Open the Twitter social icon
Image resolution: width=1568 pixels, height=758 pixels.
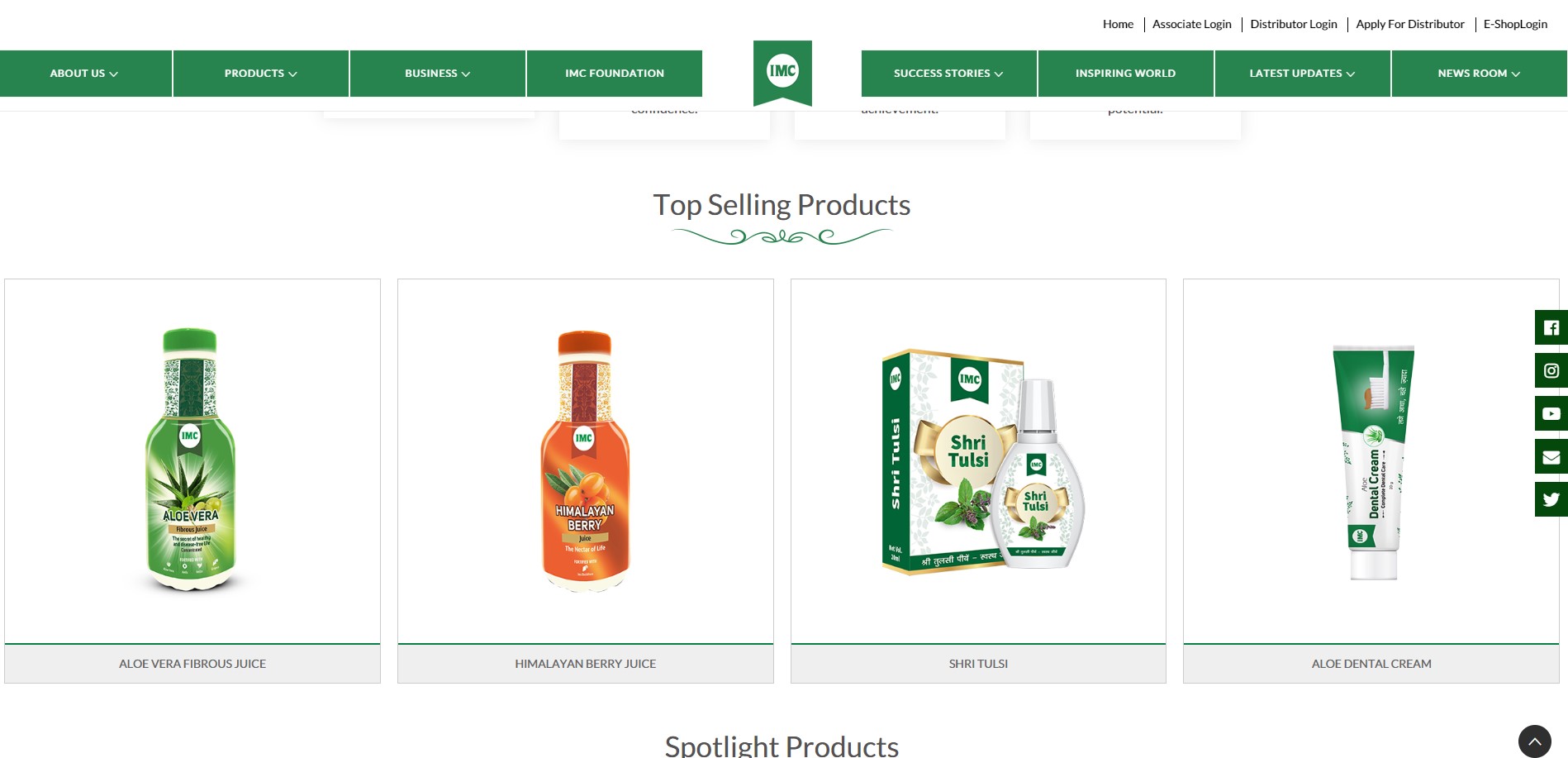pos(1551,499)
